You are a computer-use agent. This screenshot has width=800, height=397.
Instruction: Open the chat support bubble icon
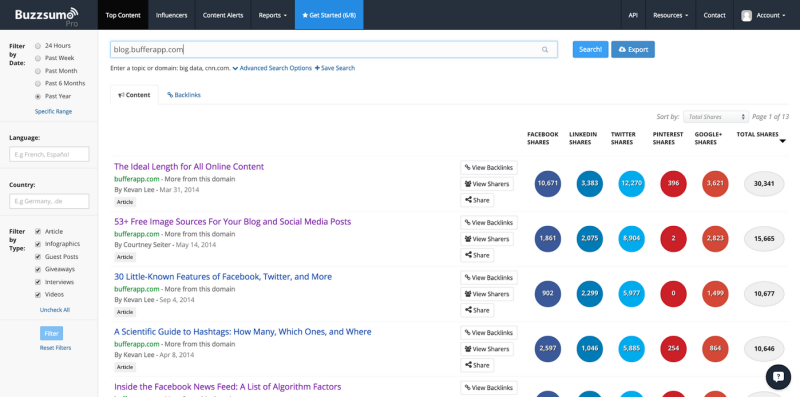point(778,377)
